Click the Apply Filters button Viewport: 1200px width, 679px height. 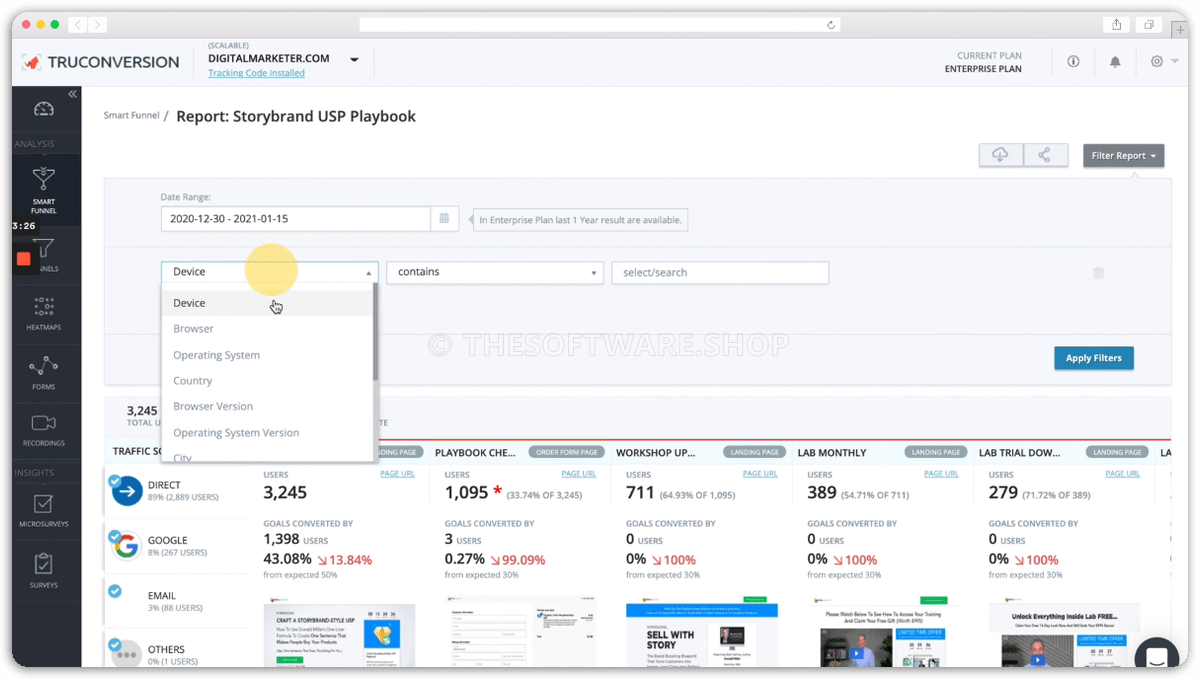coord(1093,358)
